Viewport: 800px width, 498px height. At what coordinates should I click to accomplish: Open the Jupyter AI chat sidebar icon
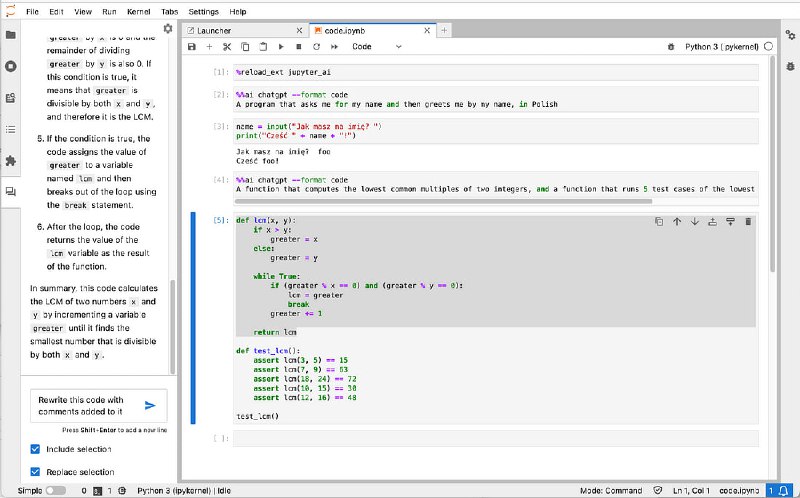pos(11,192)
